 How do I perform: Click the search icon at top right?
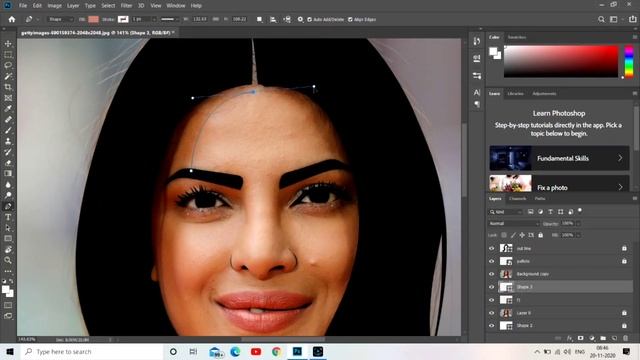click(x=601, y=19)
